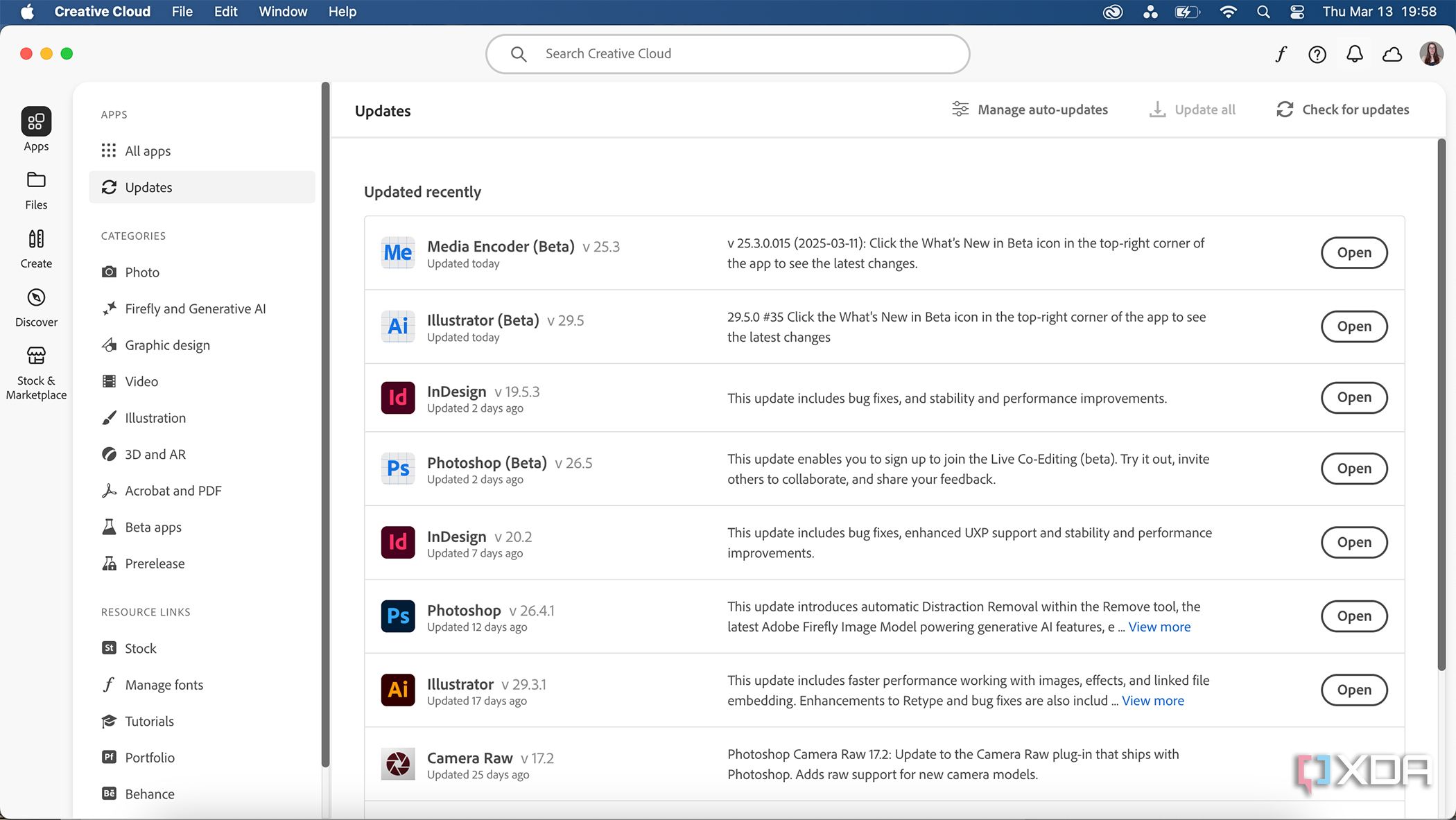
Task: Expand the Illustrator update description via View more
Action: [x=1152, y=701]
